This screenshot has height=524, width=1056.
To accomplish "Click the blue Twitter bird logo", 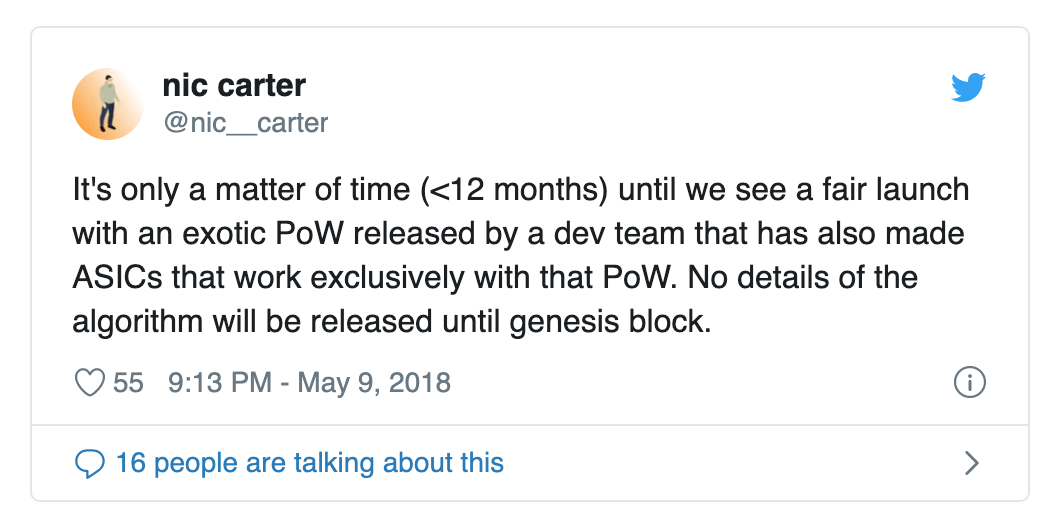I will click(968, 88).
